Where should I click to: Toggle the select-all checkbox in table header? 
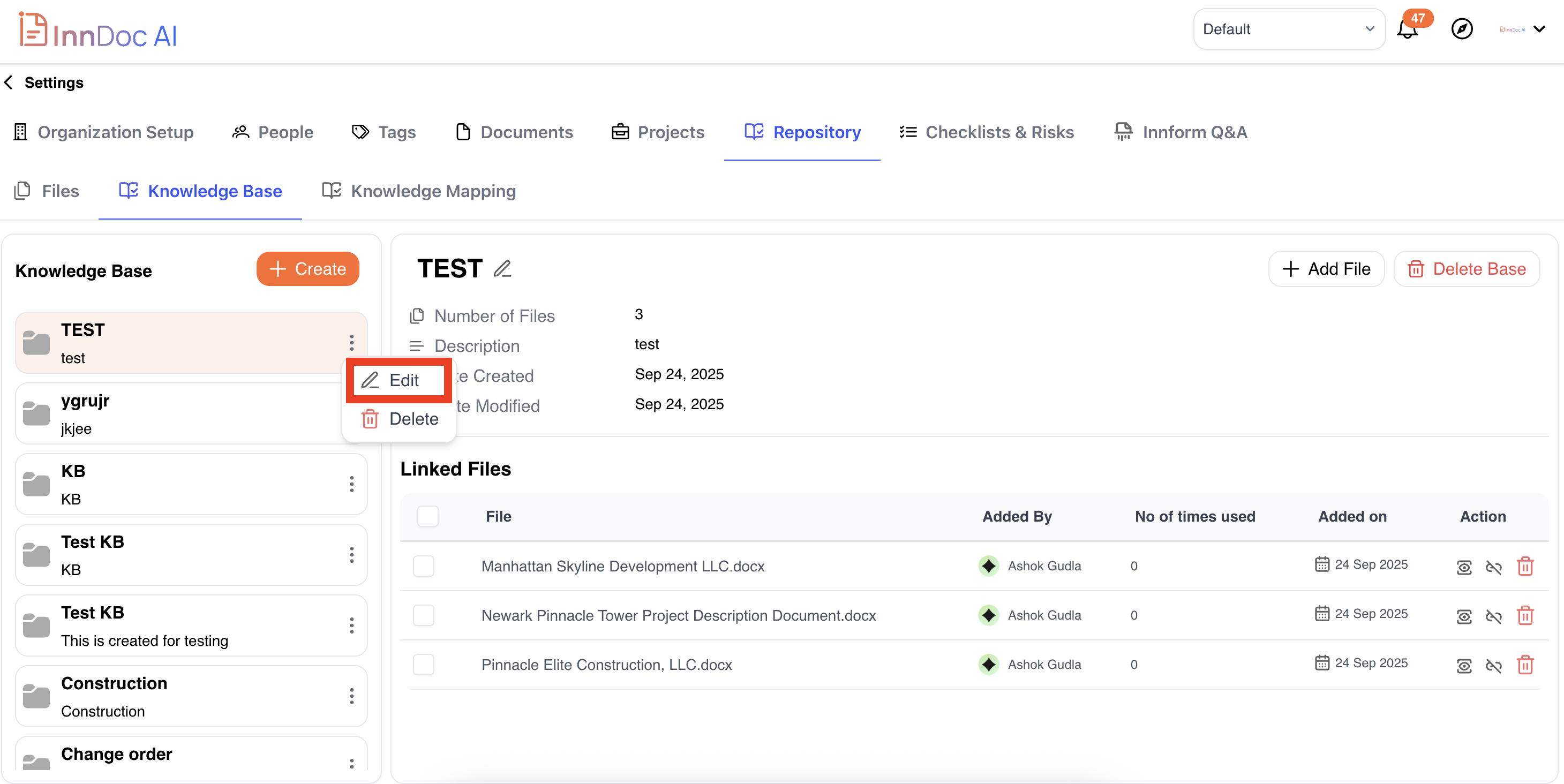(x=427, y=516)
